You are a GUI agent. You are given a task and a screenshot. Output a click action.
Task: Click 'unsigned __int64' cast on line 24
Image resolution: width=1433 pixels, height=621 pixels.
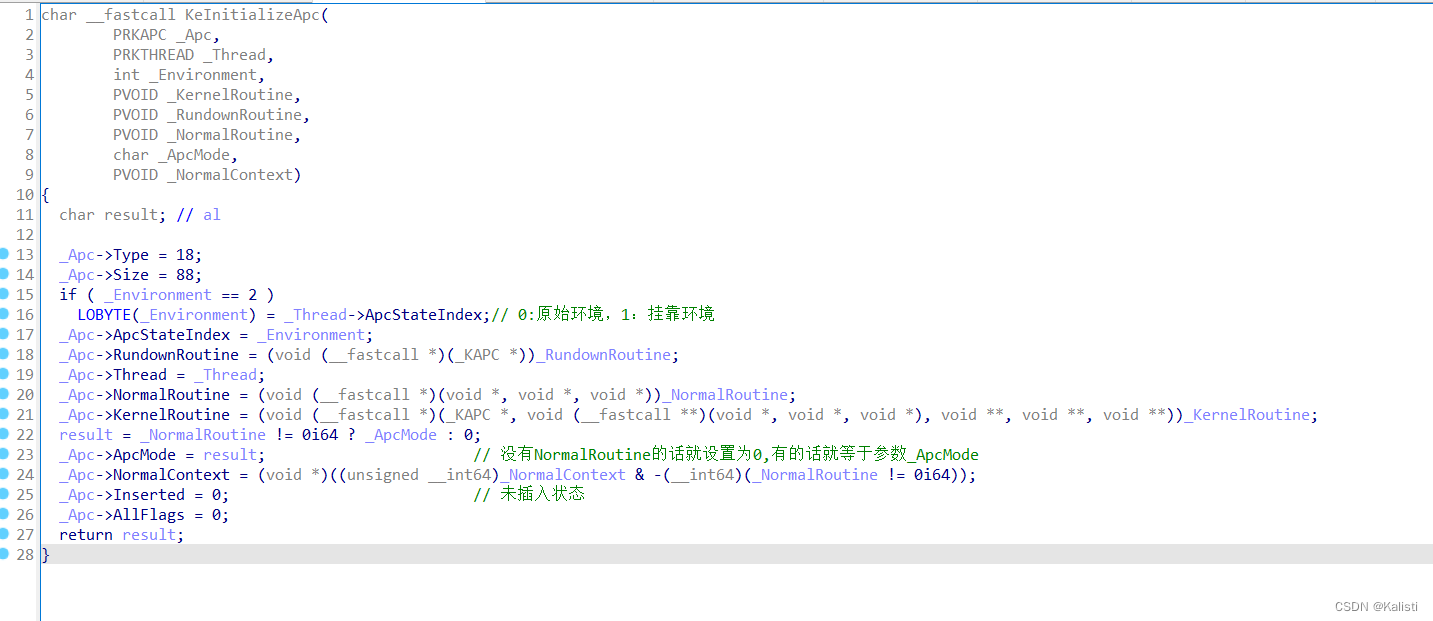[x=420, y=475]
